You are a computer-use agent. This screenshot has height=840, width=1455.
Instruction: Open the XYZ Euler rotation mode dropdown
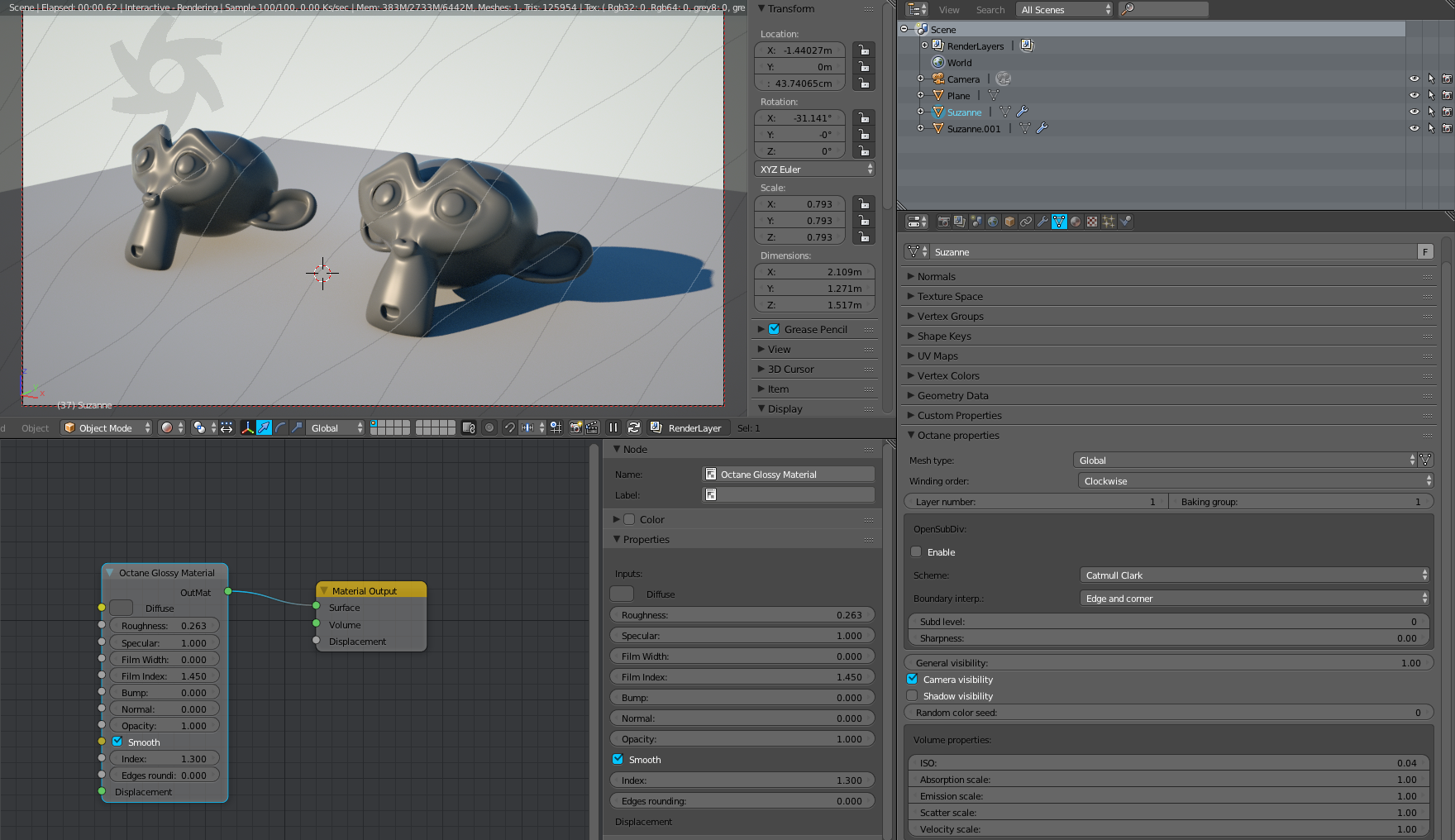pyautogui.click(x=814, y=169)
